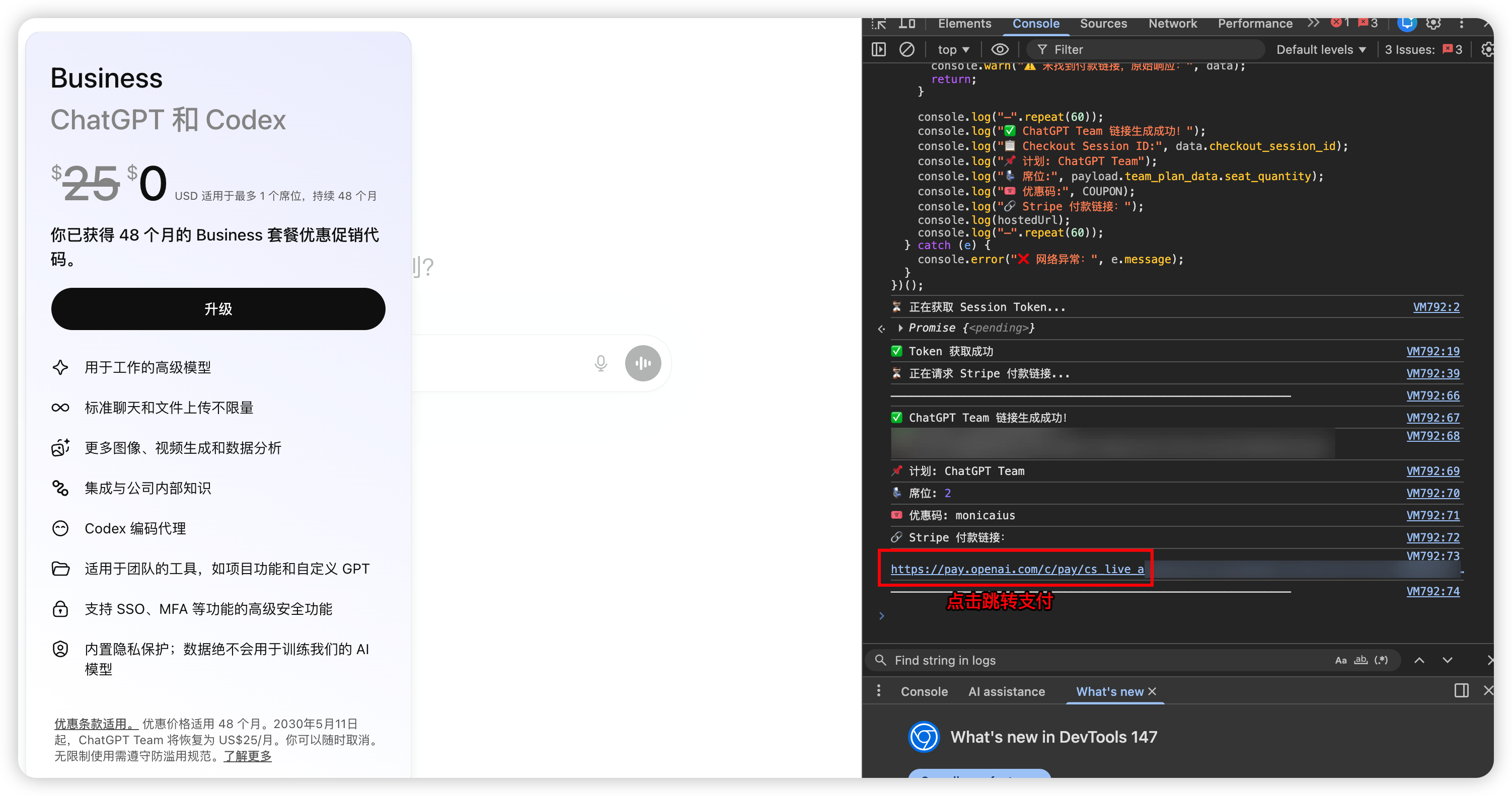This screenshot has width=1512, height=796.
Task: Open console settings gear beside issues counter
Action: point(1487,49)
